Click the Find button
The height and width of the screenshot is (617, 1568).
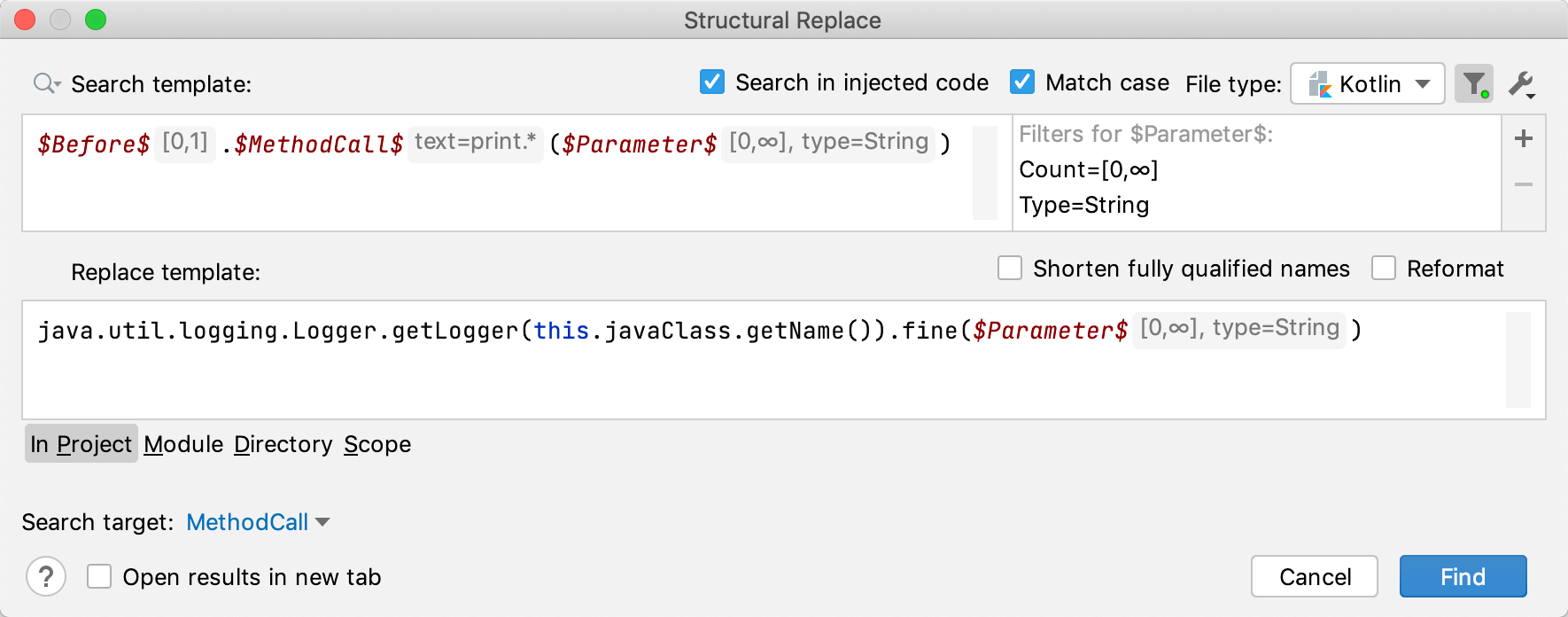pos(1463,577)
